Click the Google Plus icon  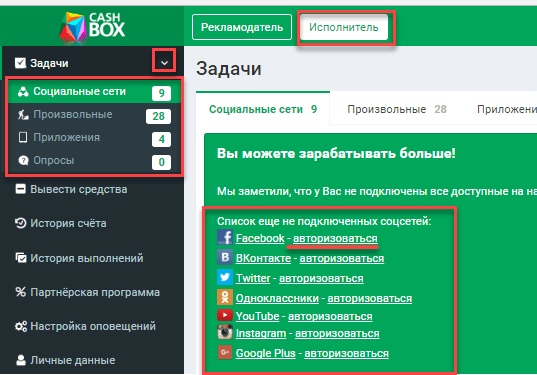(225, 352)
